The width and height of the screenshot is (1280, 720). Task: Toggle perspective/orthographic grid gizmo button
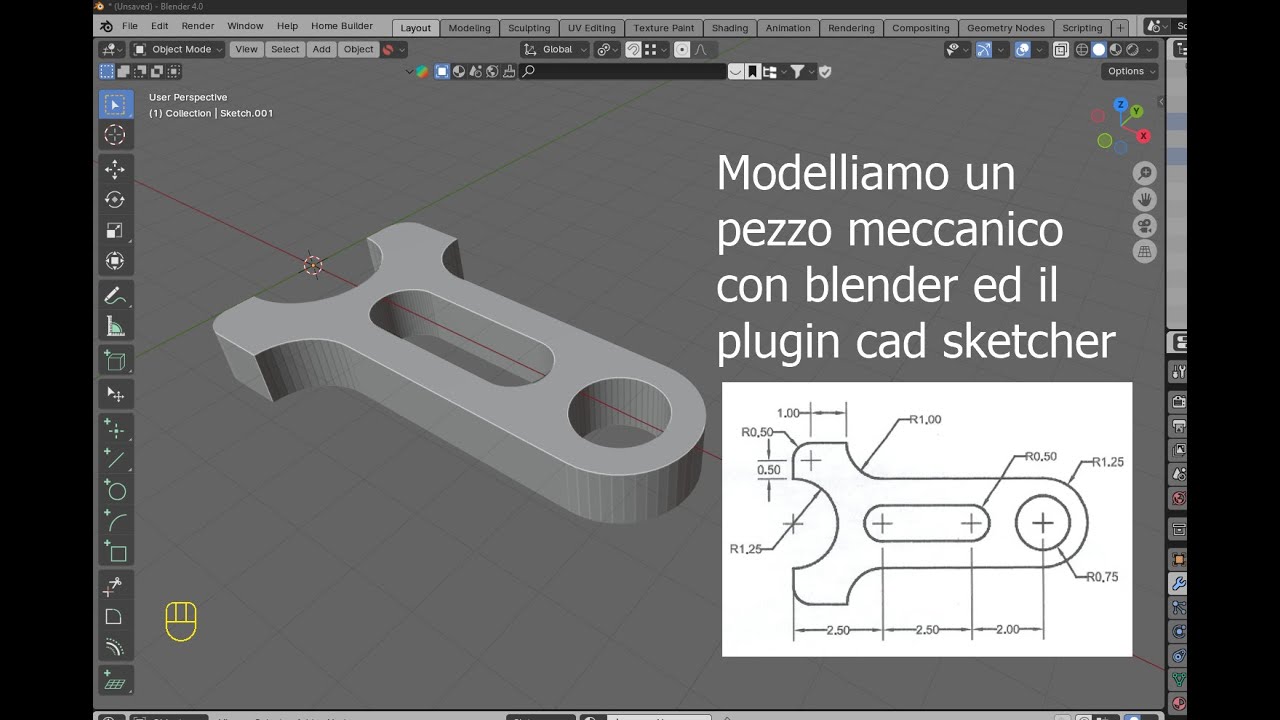tap(1144, 251)
